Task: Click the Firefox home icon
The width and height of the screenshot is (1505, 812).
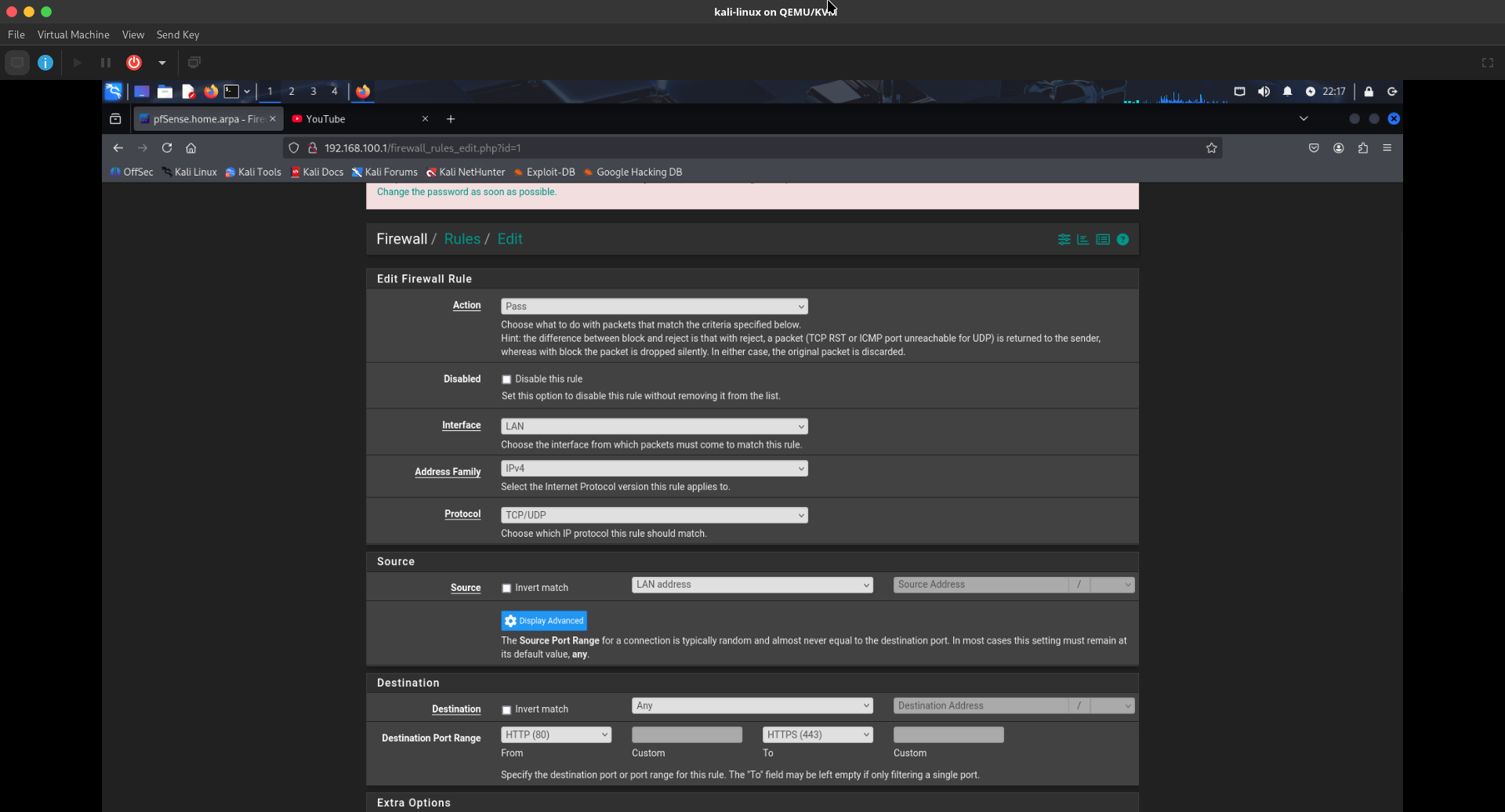Action: click(x=190, y=148)
